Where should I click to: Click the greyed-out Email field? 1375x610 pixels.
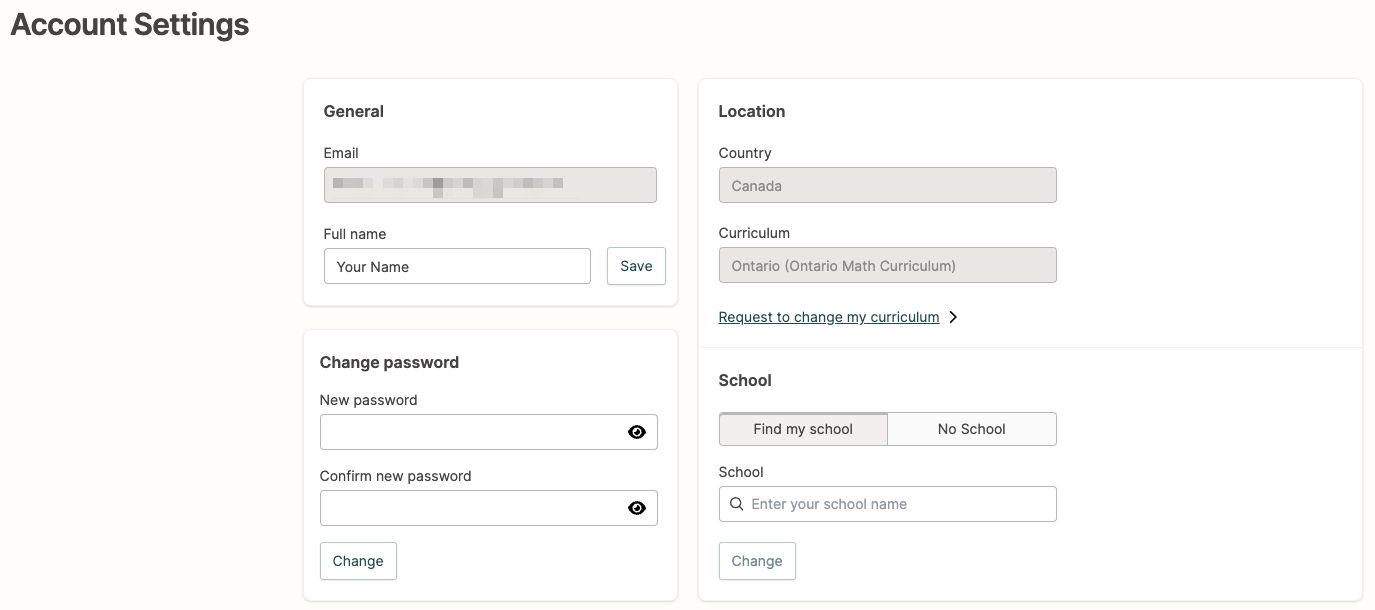[490, 185]
